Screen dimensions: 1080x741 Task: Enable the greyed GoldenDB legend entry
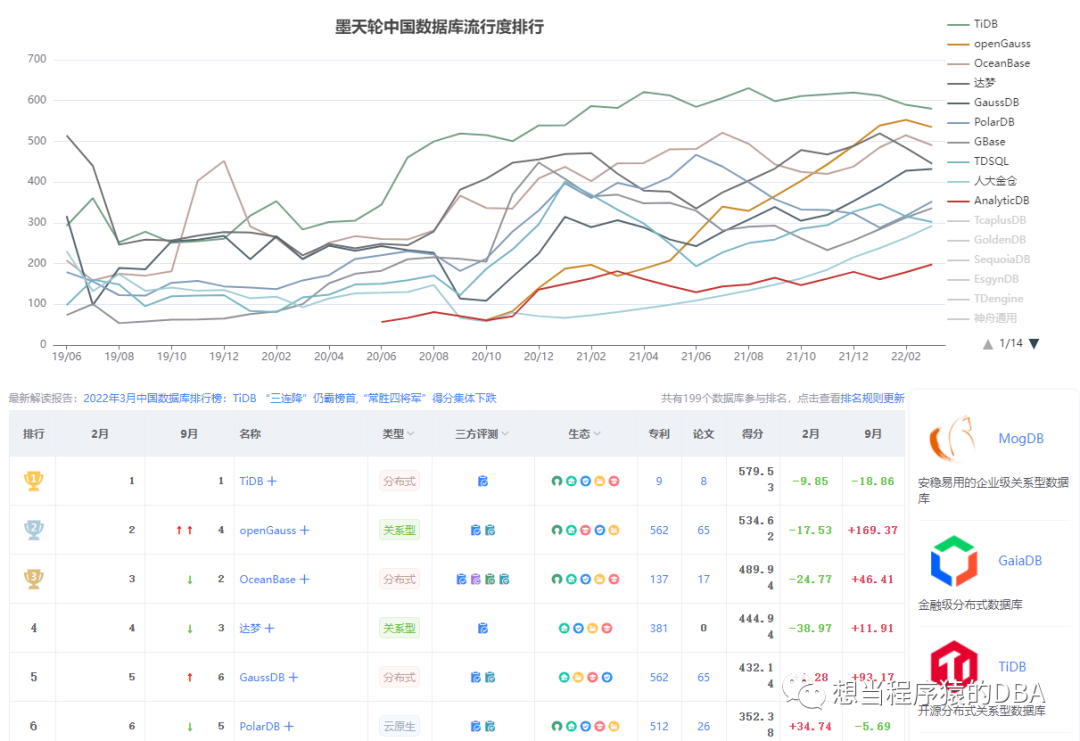coord(987,240)
